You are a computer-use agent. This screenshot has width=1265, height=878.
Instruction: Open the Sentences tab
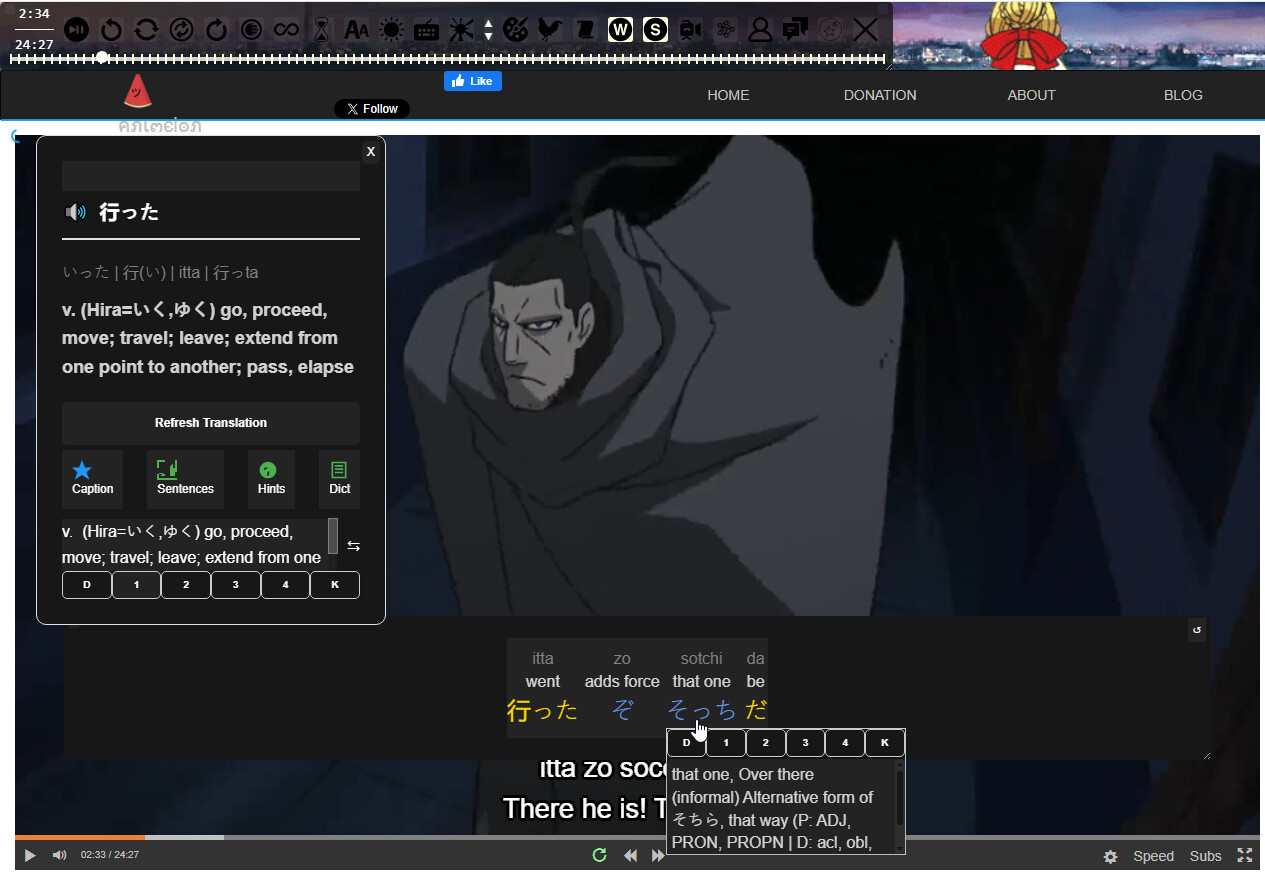[185, 479]
